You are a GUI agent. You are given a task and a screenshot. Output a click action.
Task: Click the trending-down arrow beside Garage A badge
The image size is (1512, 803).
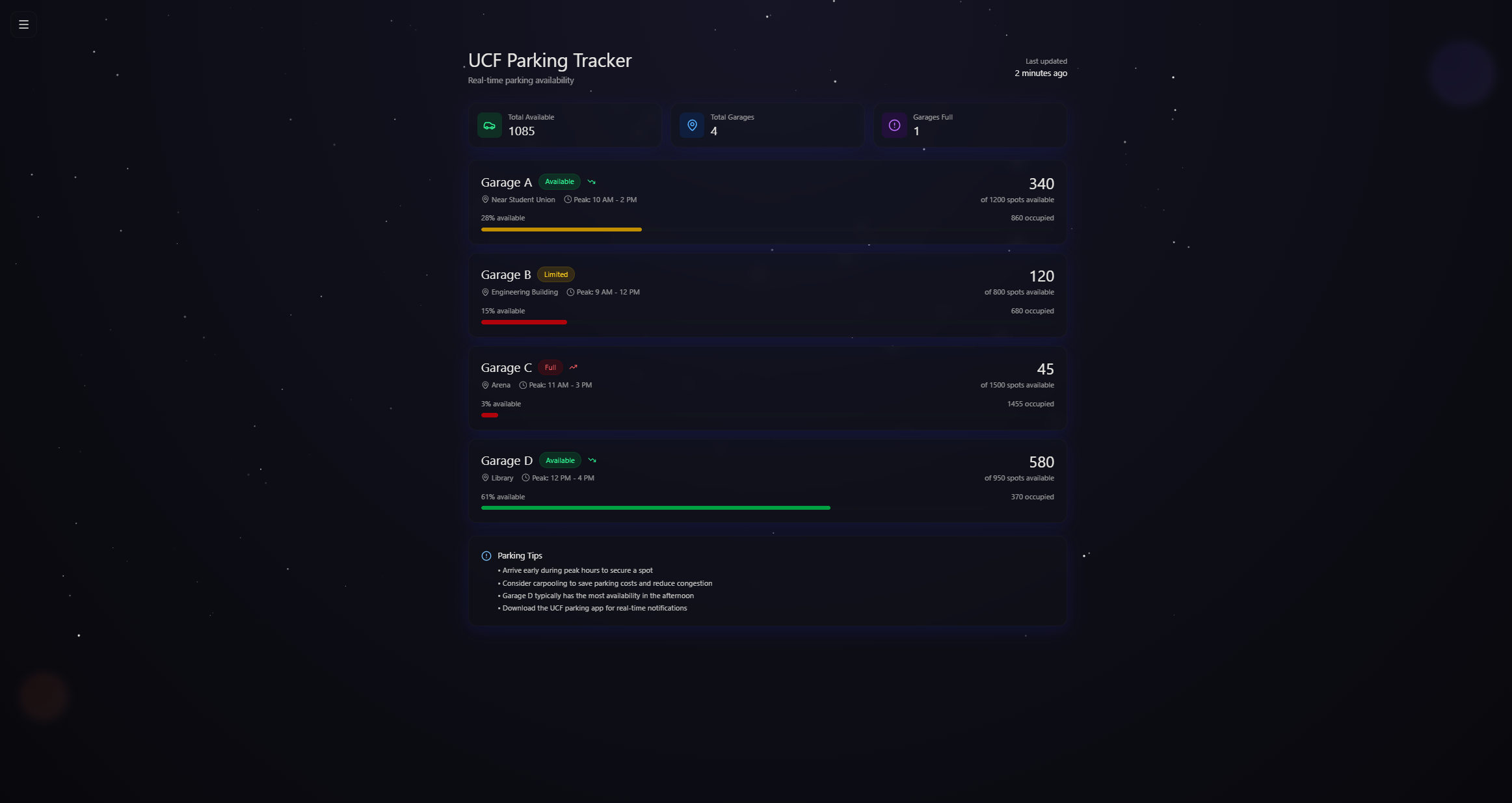pyautogui.click(x=591, y=181)
